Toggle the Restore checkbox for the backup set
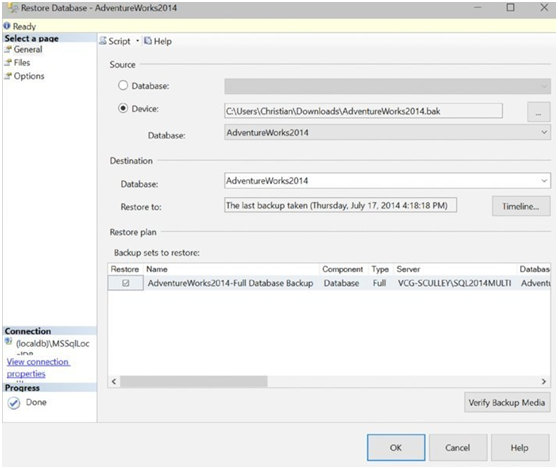This screenshot has height=469, width=558. [126, 283]
